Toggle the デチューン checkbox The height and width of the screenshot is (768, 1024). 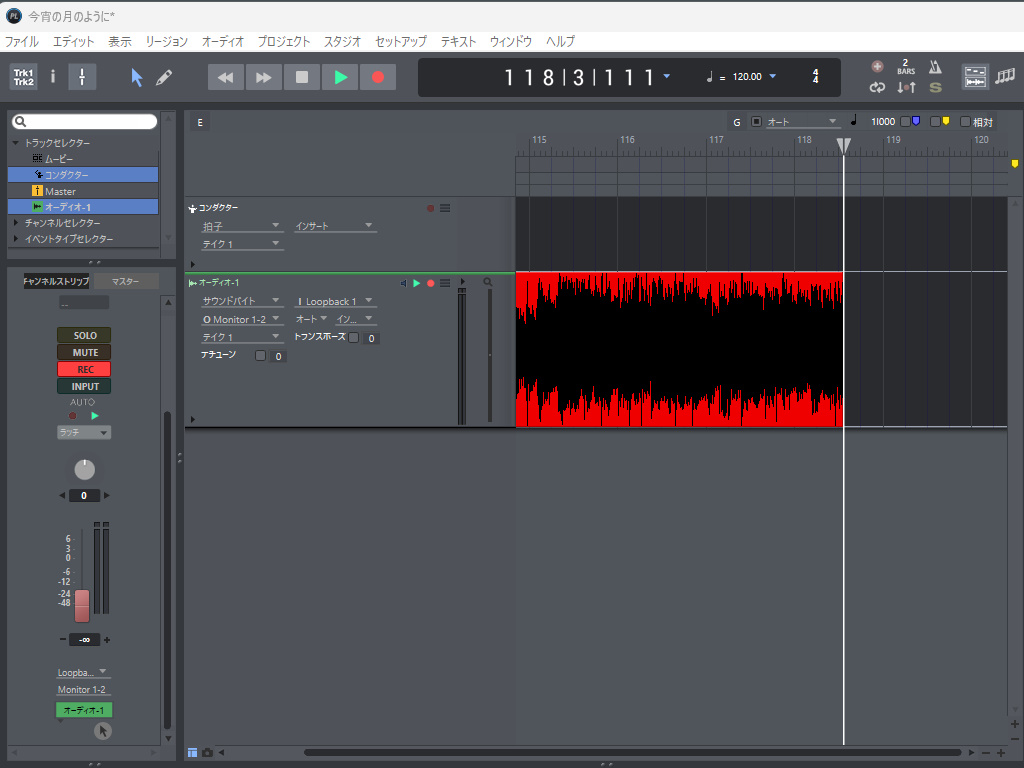260,355
